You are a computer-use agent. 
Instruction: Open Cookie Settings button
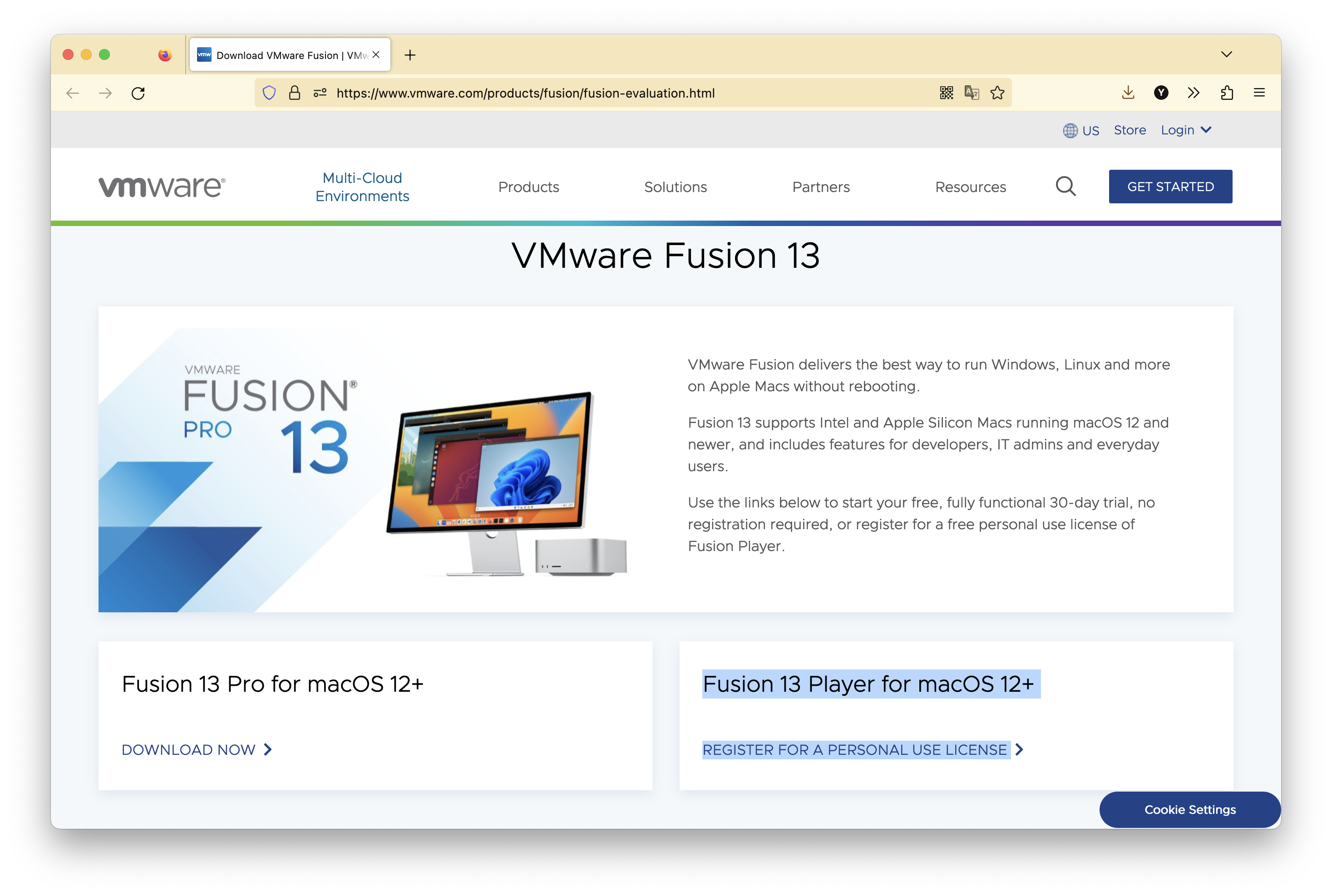click(1190, 809)
